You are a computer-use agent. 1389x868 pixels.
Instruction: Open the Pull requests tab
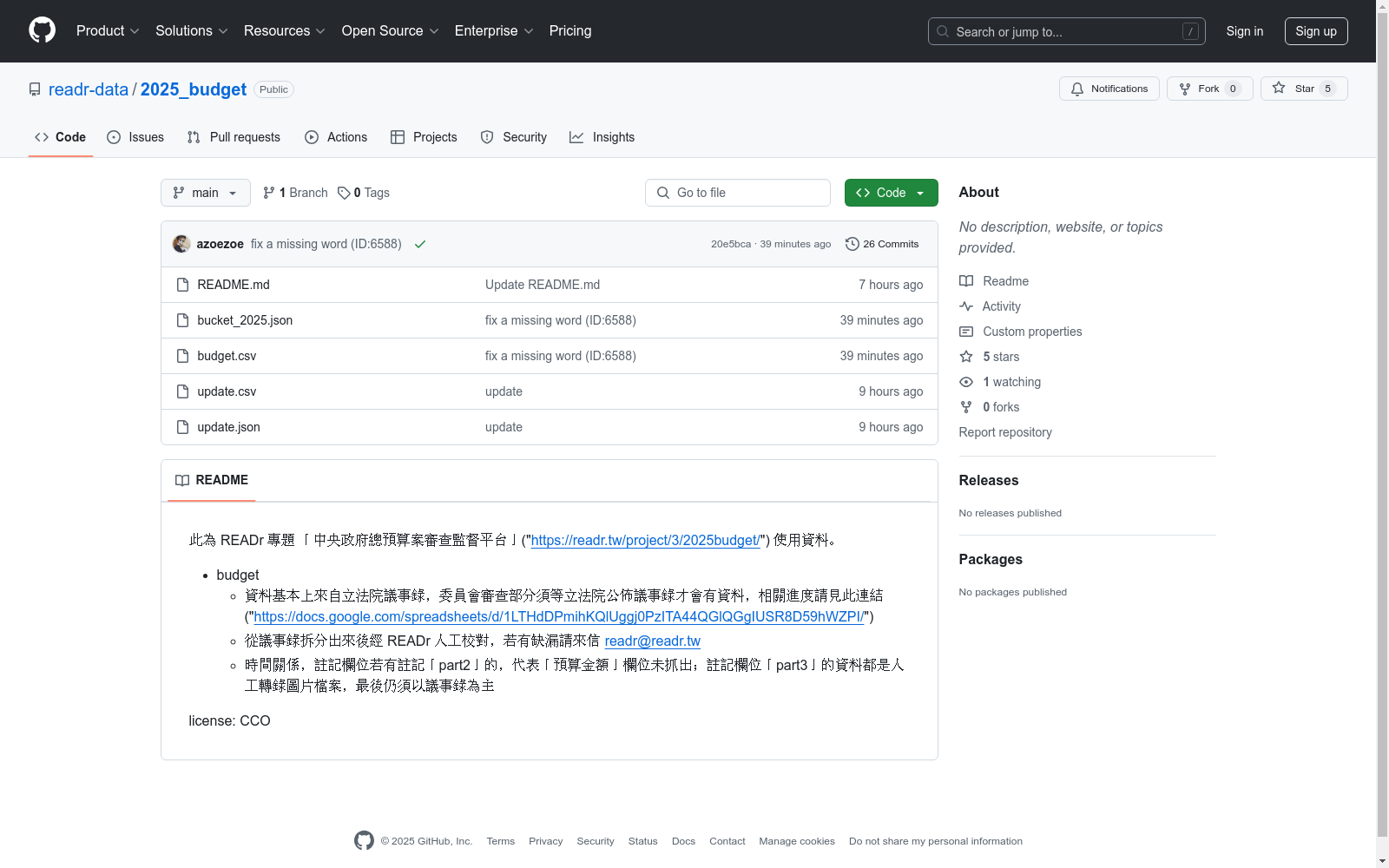(x=234, y=137)
